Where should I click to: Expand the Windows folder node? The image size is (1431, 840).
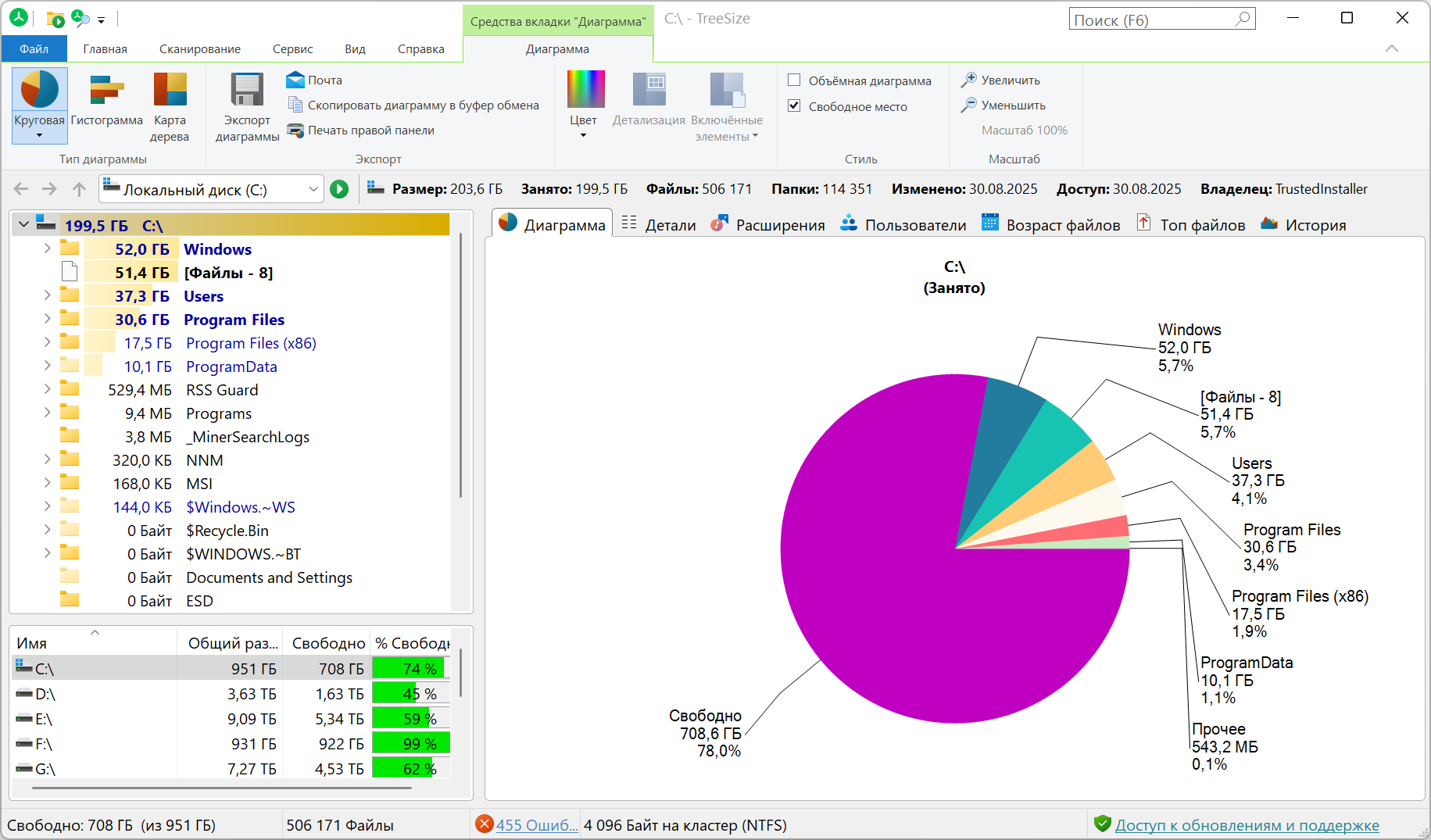pyautogui.click(x=47, y=248)
